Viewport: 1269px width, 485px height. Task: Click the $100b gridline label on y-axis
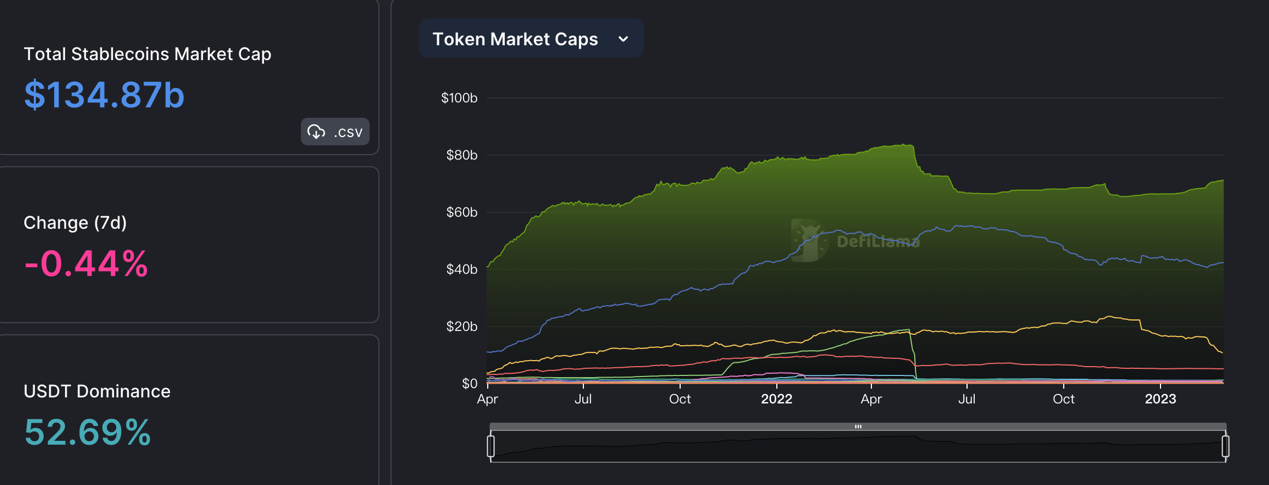point(459,98)
